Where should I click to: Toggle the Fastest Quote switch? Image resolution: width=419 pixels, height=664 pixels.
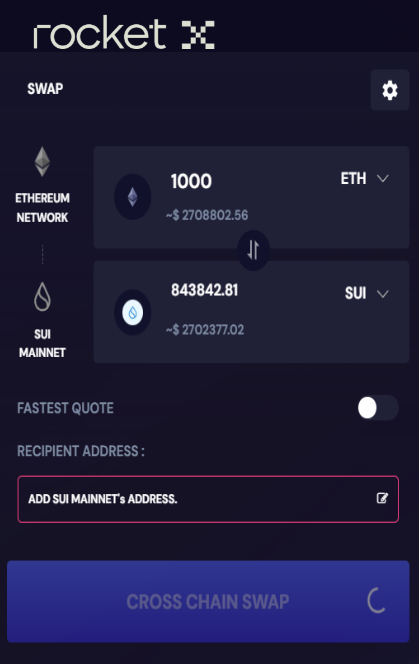378,408
